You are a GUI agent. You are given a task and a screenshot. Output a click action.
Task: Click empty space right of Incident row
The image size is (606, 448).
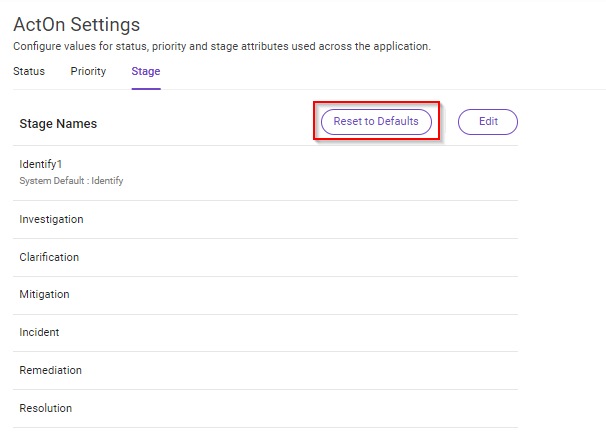tap(289, 332)
